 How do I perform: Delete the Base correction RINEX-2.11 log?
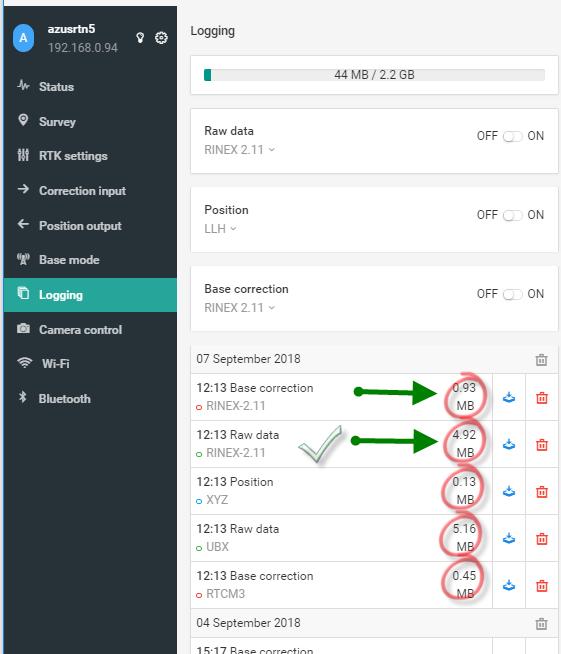tap(542, 397)
